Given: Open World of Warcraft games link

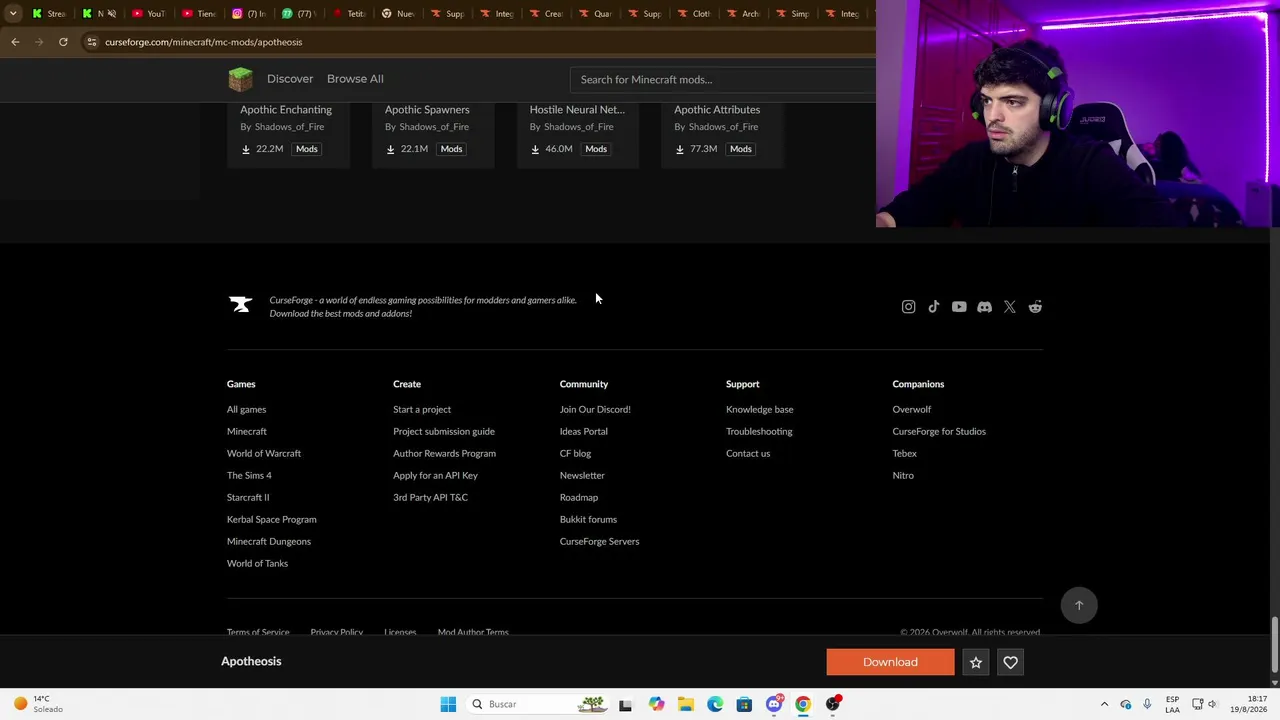Looking at the screenshot, I should click(264, 454).
